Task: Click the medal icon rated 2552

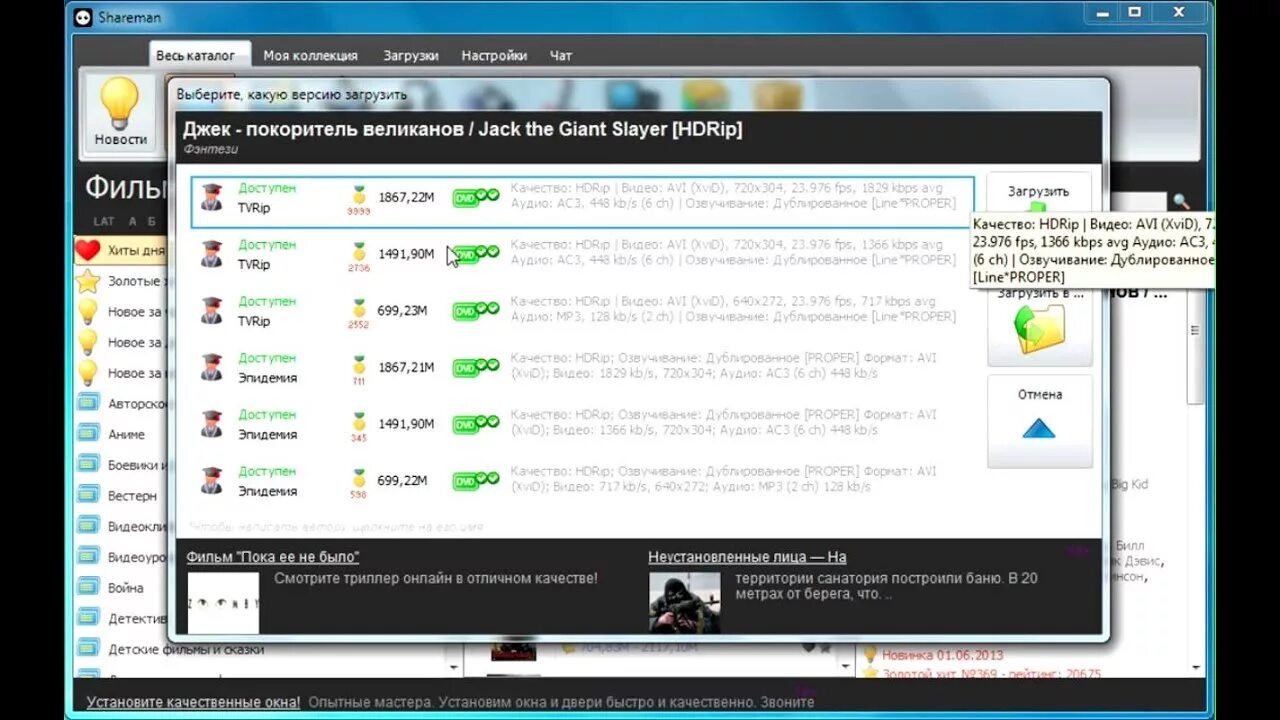Action: click(x=359, y=308)
